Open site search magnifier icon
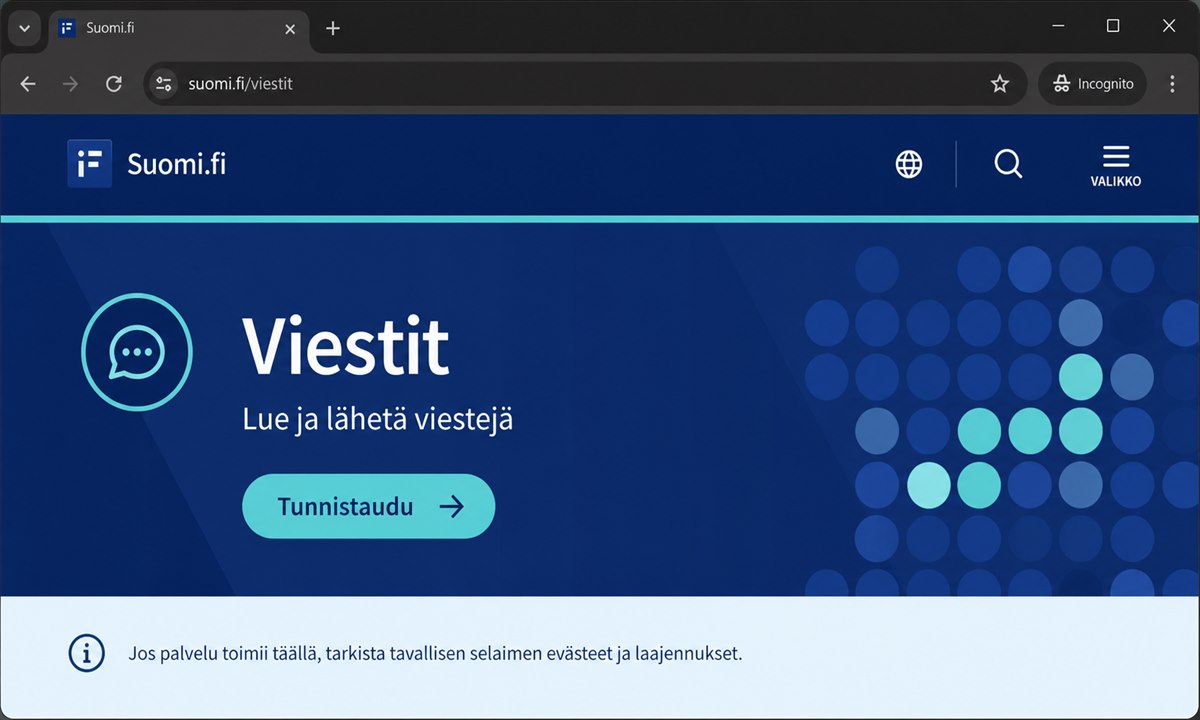Screen dimensions: 1200x720 click(x=1008, y=164)
